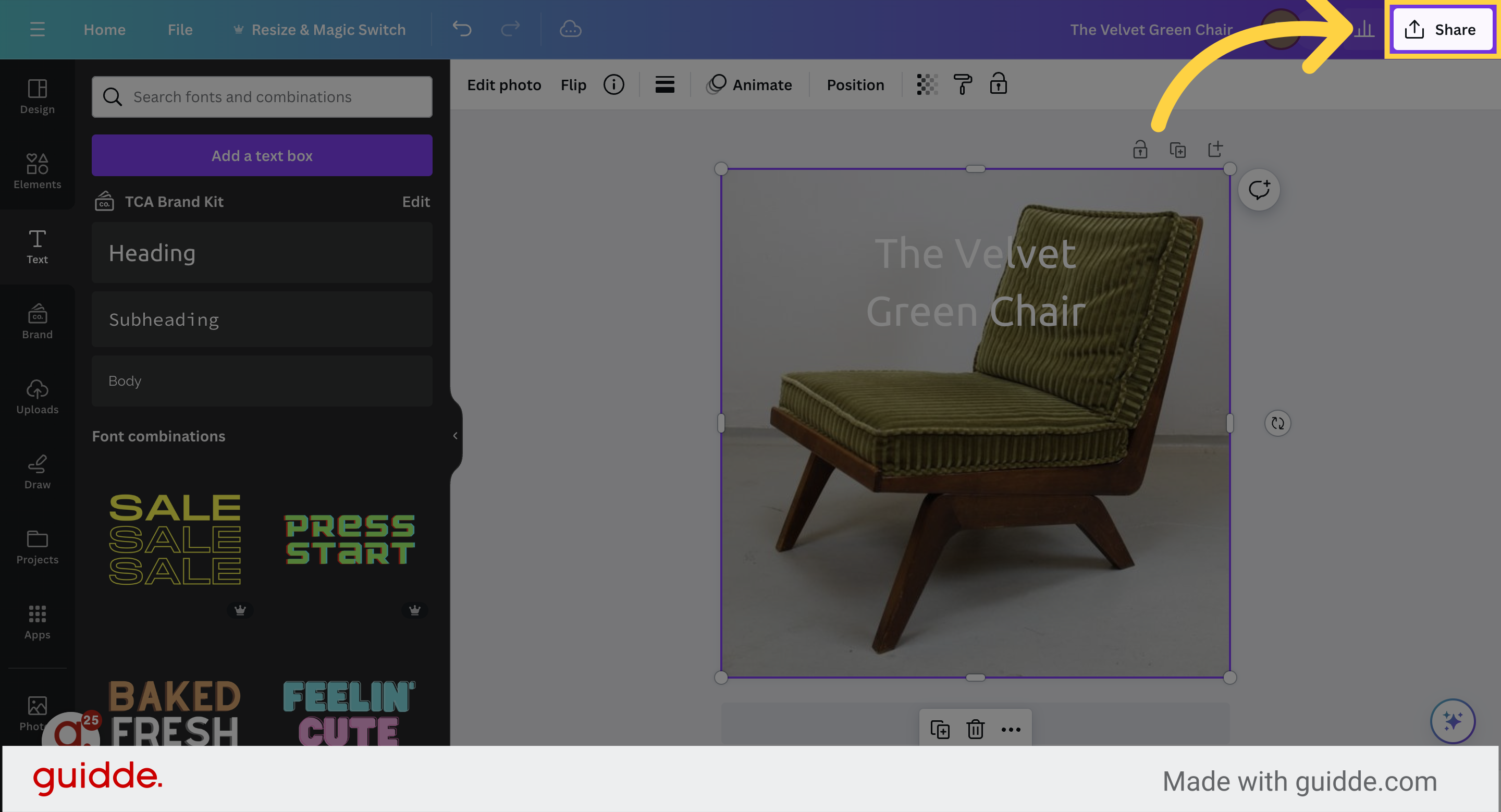Duplicate the chair image element
The width and height of the screenshot is (1501, 812).
pyautogui.click(x=940, y=729)
